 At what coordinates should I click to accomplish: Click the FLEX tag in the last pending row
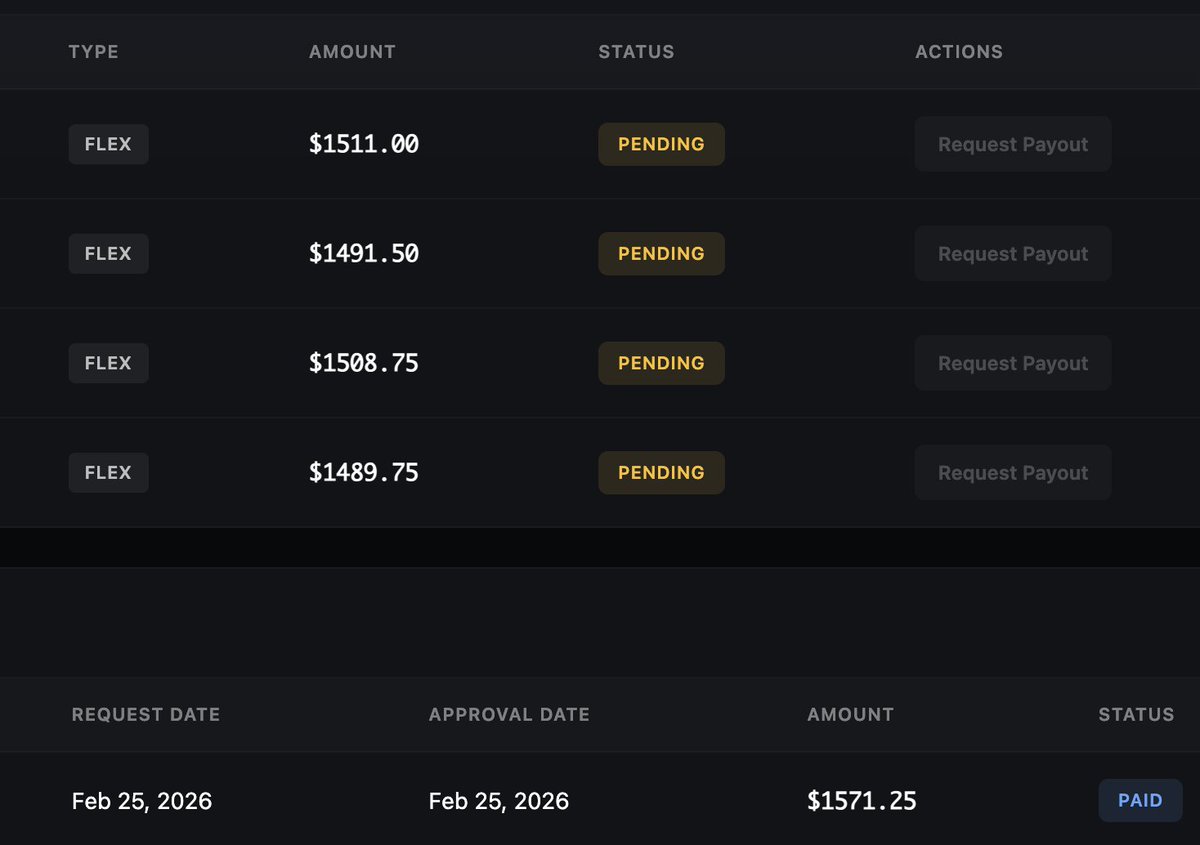(x=108, y=473)
